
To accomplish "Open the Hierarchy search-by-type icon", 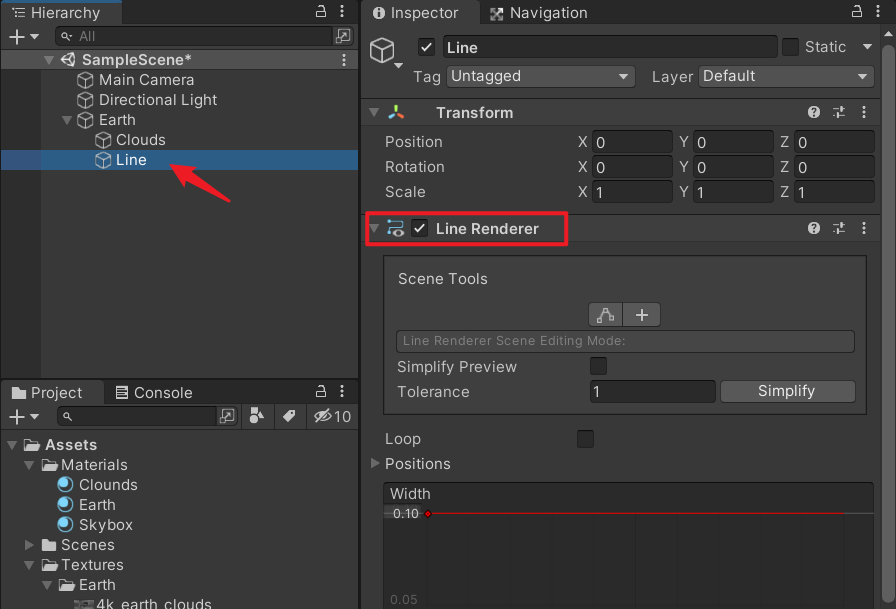I will [343, 36].
